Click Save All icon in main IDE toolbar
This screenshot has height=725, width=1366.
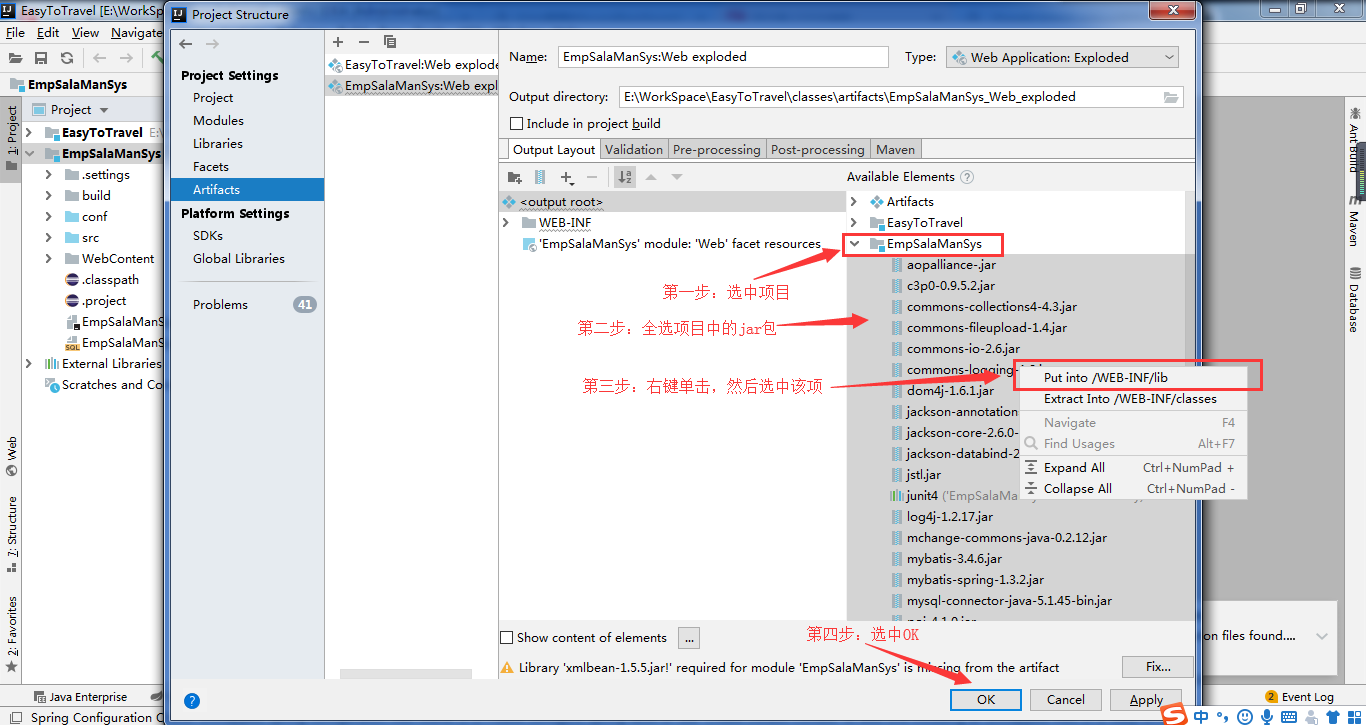(x=41, y=58)
